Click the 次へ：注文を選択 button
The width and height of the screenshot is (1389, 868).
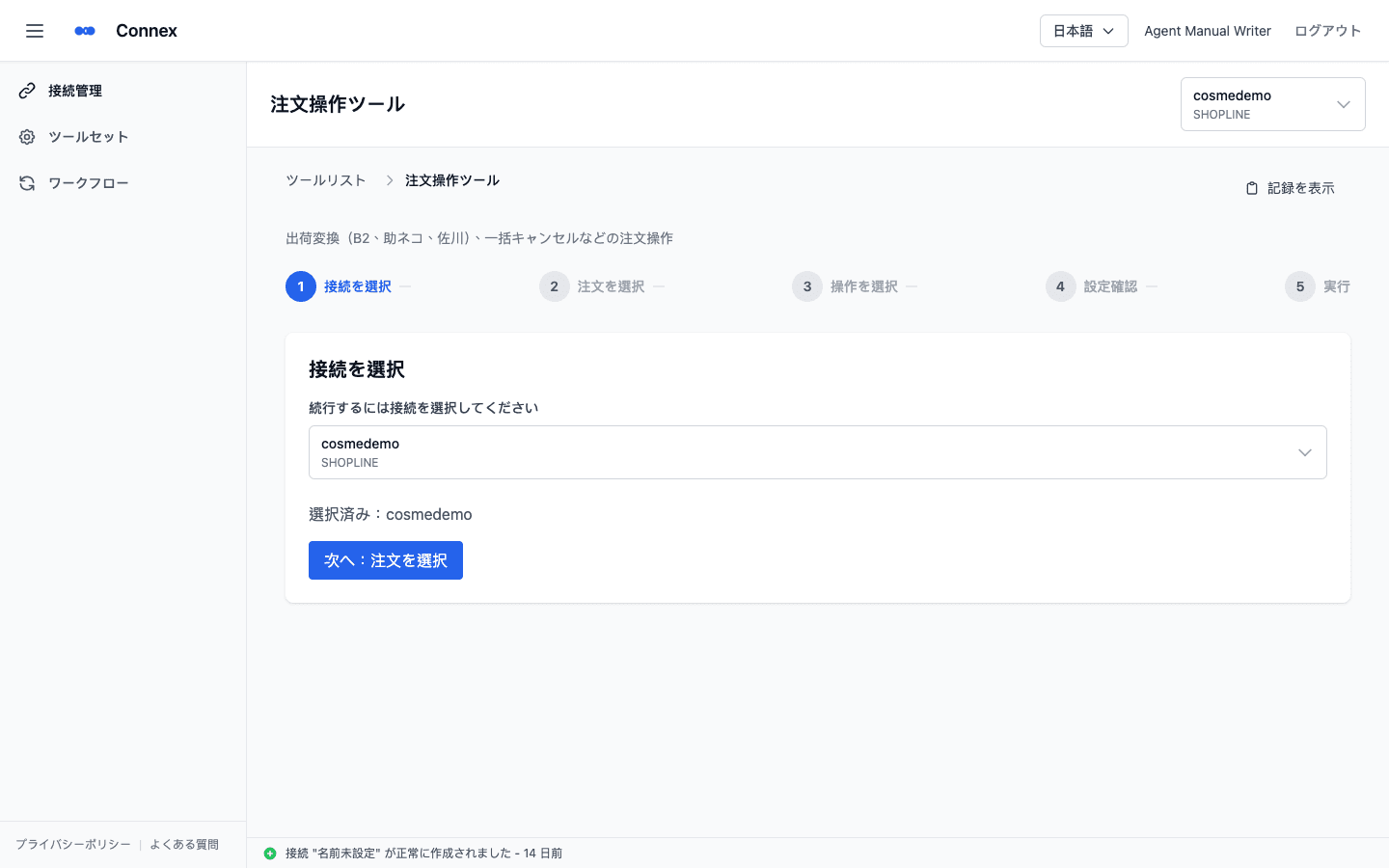pyautogui.click(x=386, y=560)
